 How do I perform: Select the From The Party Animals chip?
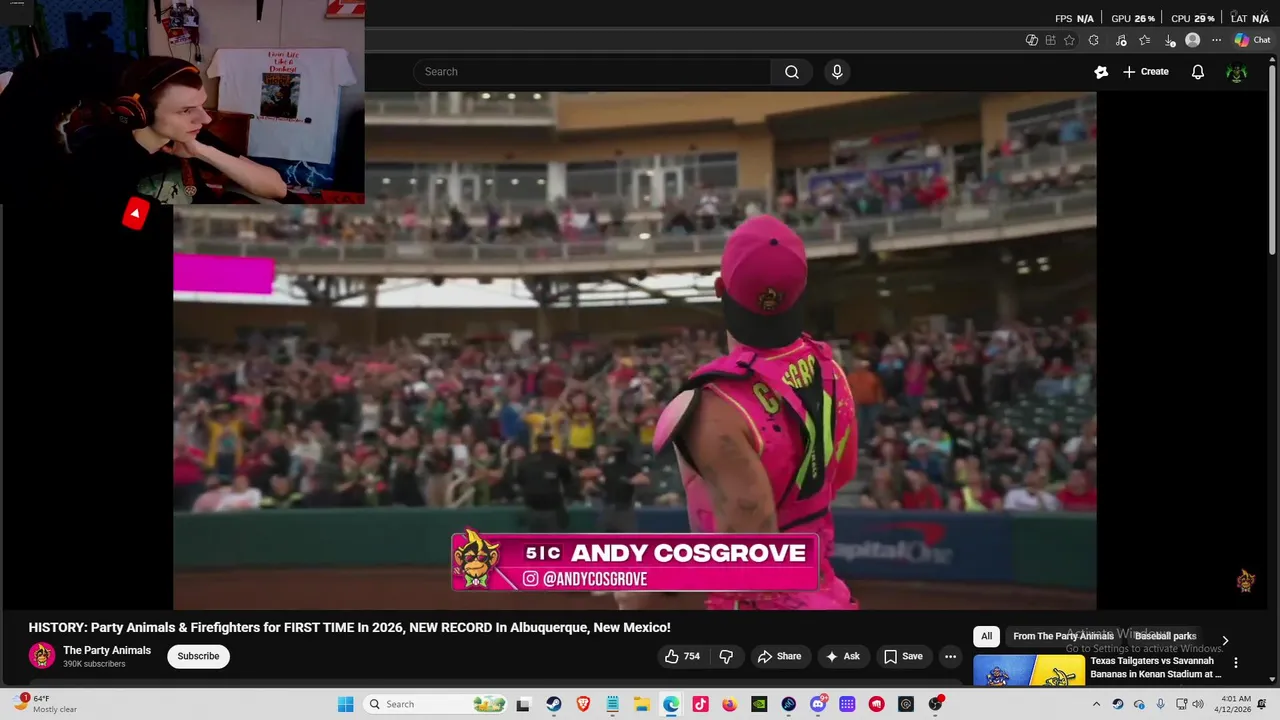(1063, 636)
